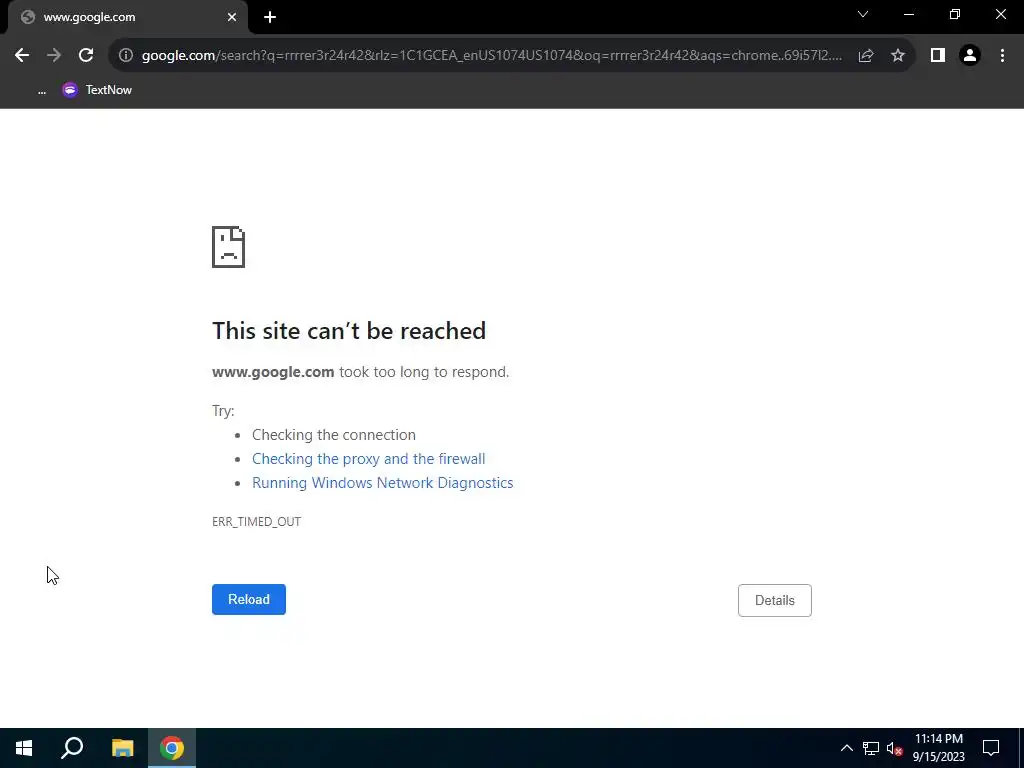Screen dimensions: 1024x768
Task: Open Windows taskbar search
Action: point(72,748)
